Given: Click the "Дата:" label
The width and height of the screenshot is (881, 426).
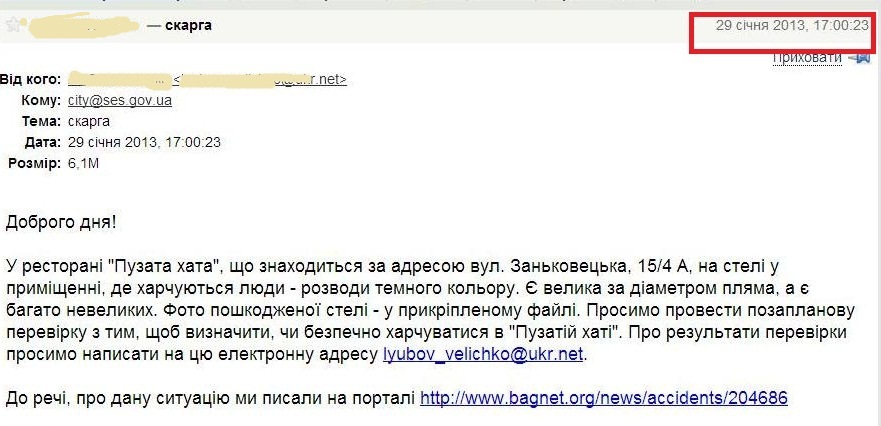Looking at the screenshot, I should tap(42, 142).
